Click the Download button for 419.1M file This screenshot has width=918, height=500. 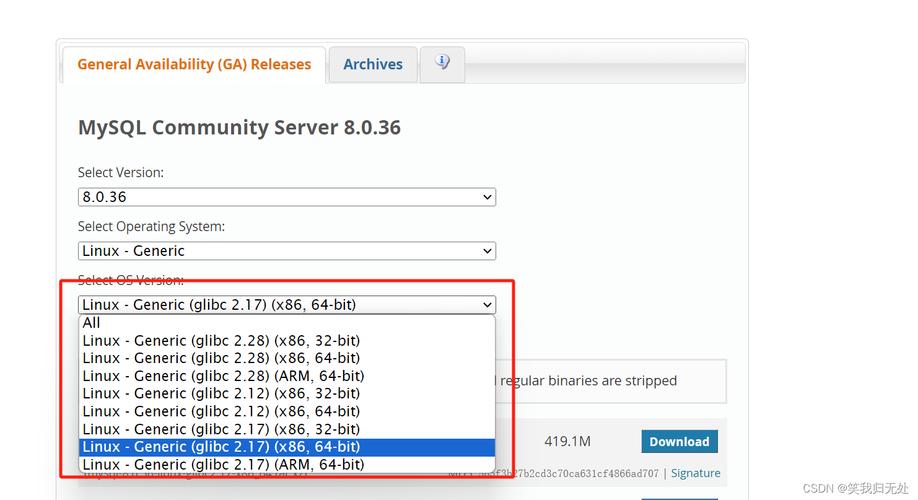679,441
